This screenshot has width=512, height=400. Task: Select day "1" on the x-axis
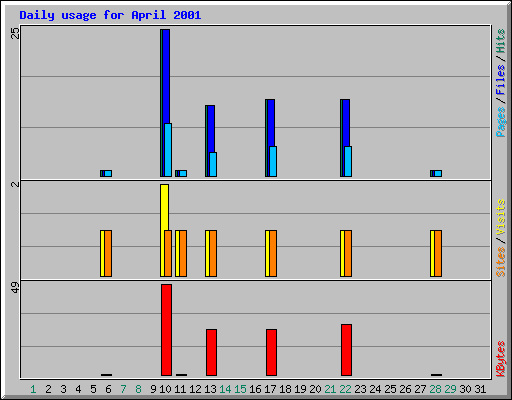coord(33,389)
